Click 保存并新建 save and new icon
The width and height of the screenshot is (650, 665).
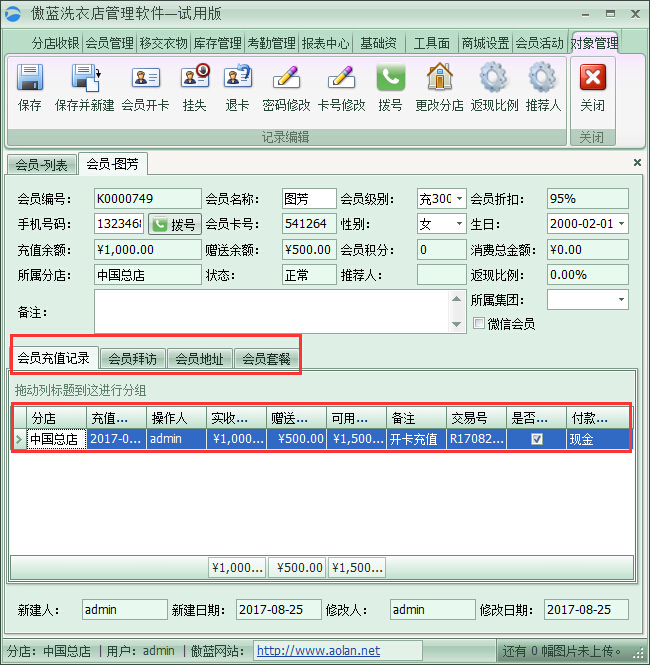tap(84, 79)
